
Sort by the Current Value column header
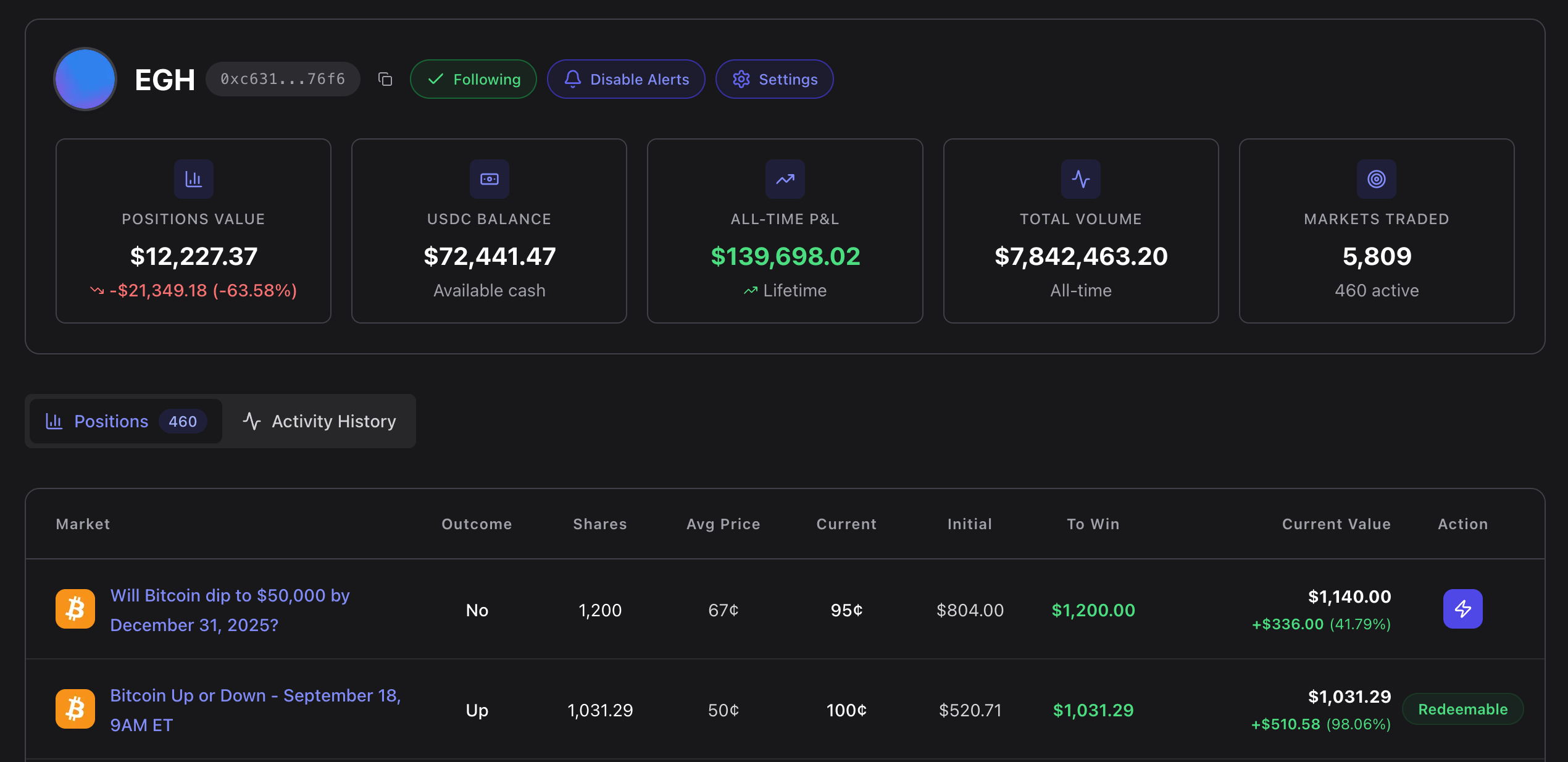pos(1336,524)
